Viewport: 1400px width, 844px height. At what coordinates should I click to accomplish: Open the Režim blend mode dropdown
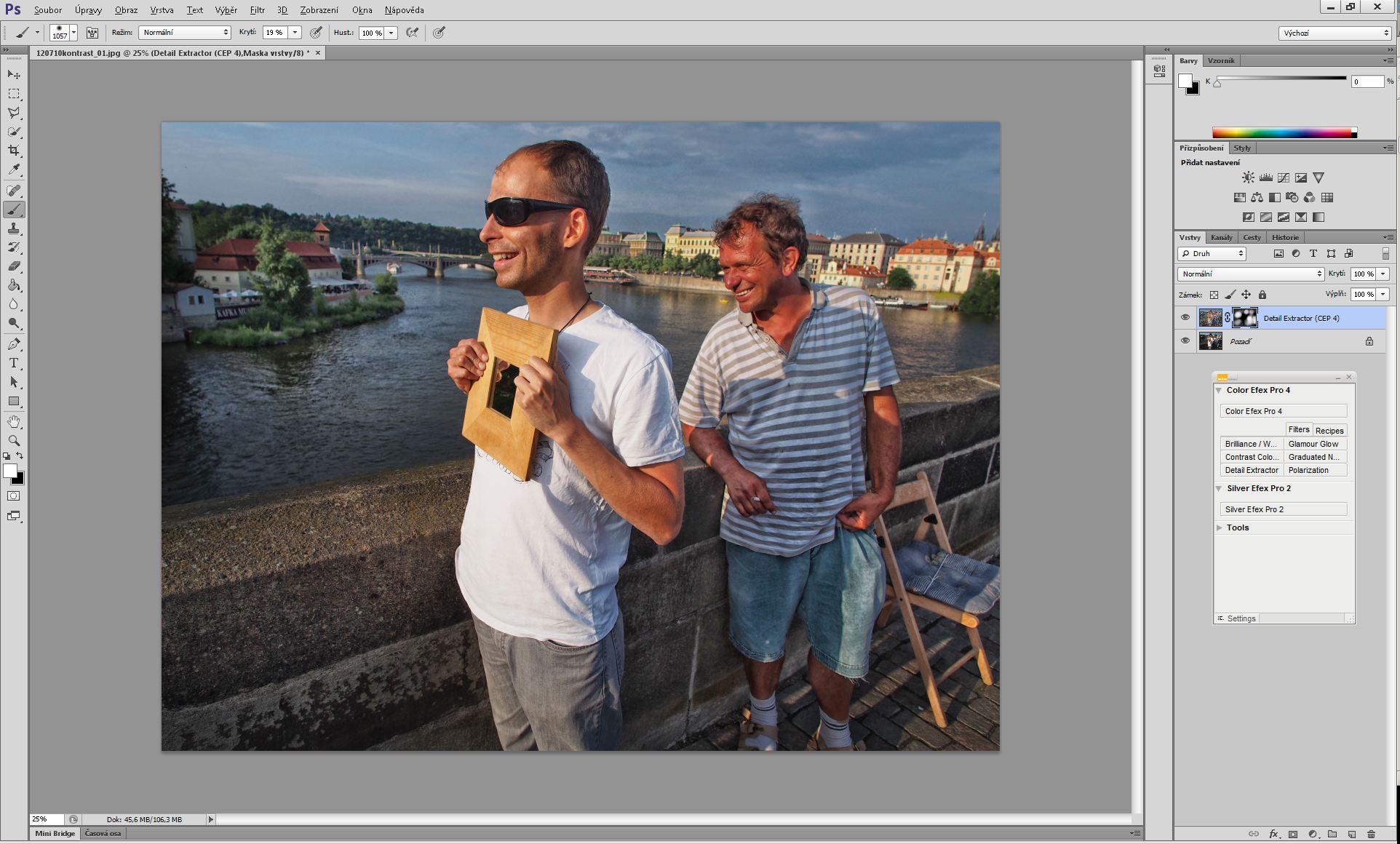click(x=185, y=33)
